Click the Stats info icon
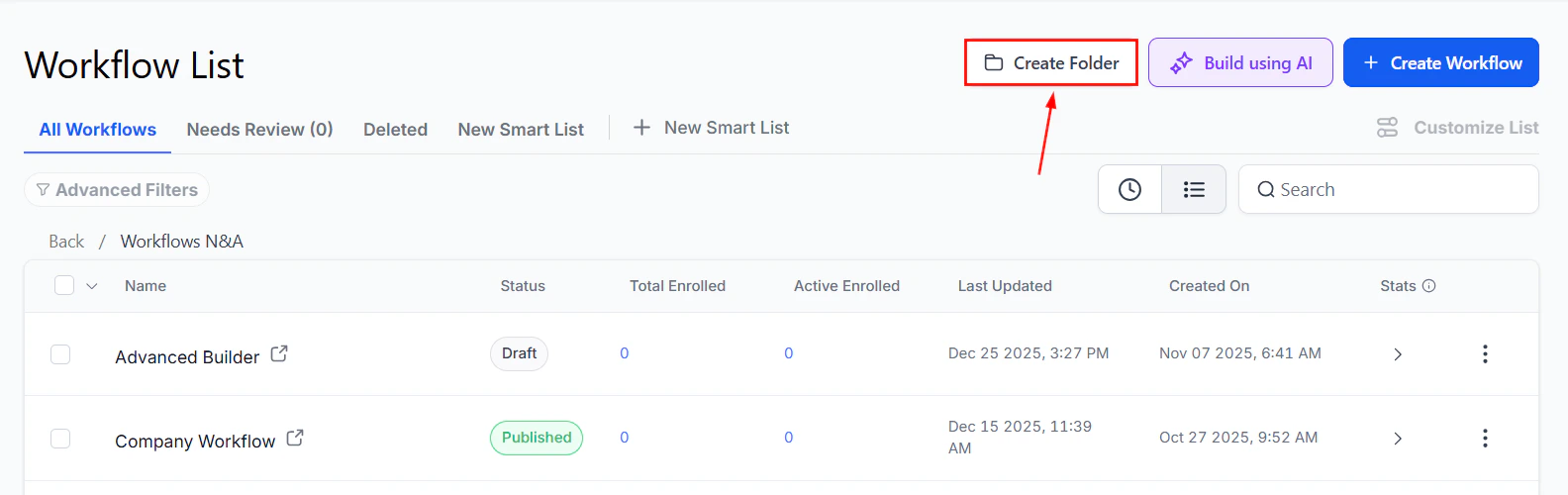The image size is (1568, 495). (x=1429, y=286)
